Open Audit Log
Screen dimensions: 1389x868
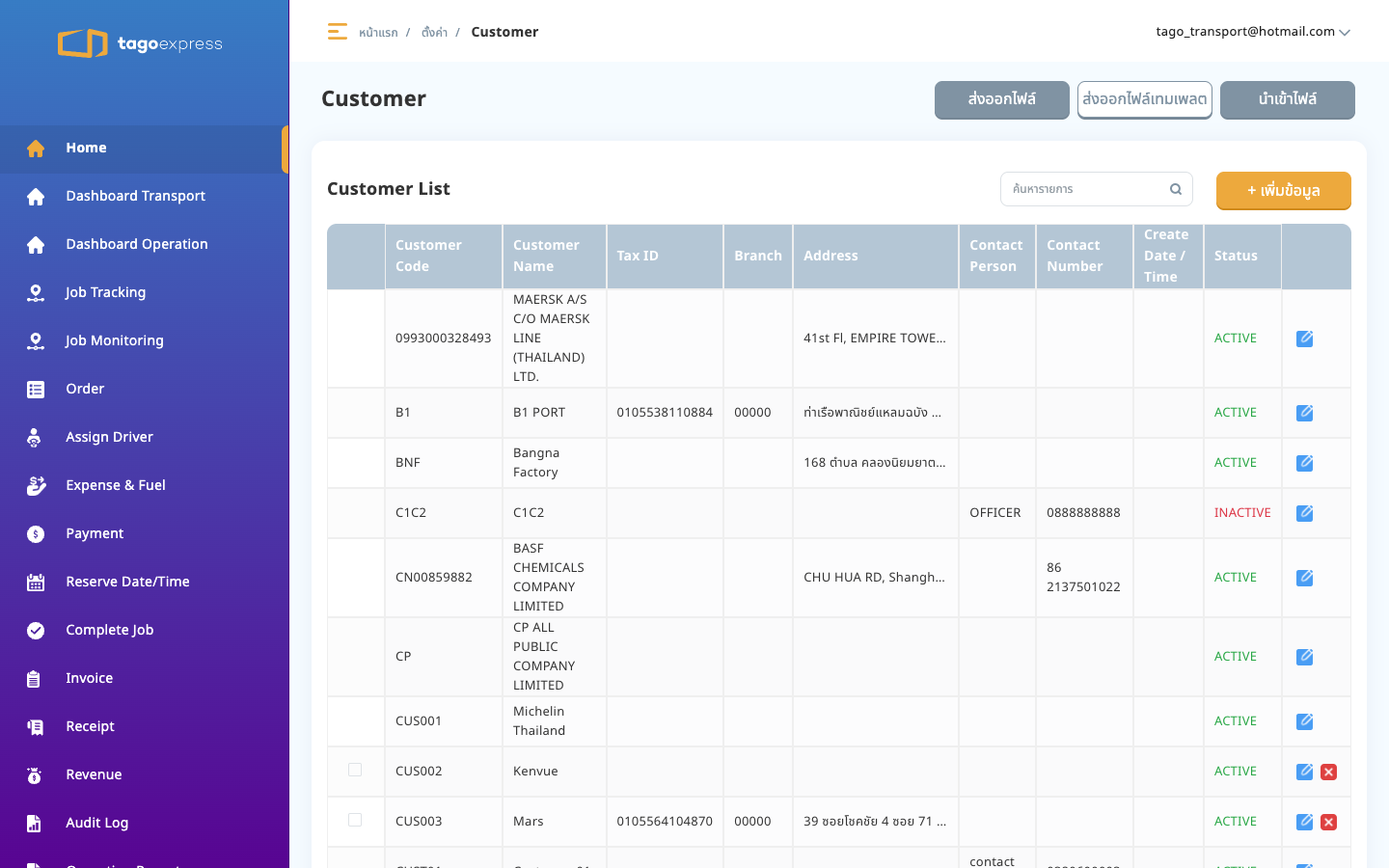[145, 824]
